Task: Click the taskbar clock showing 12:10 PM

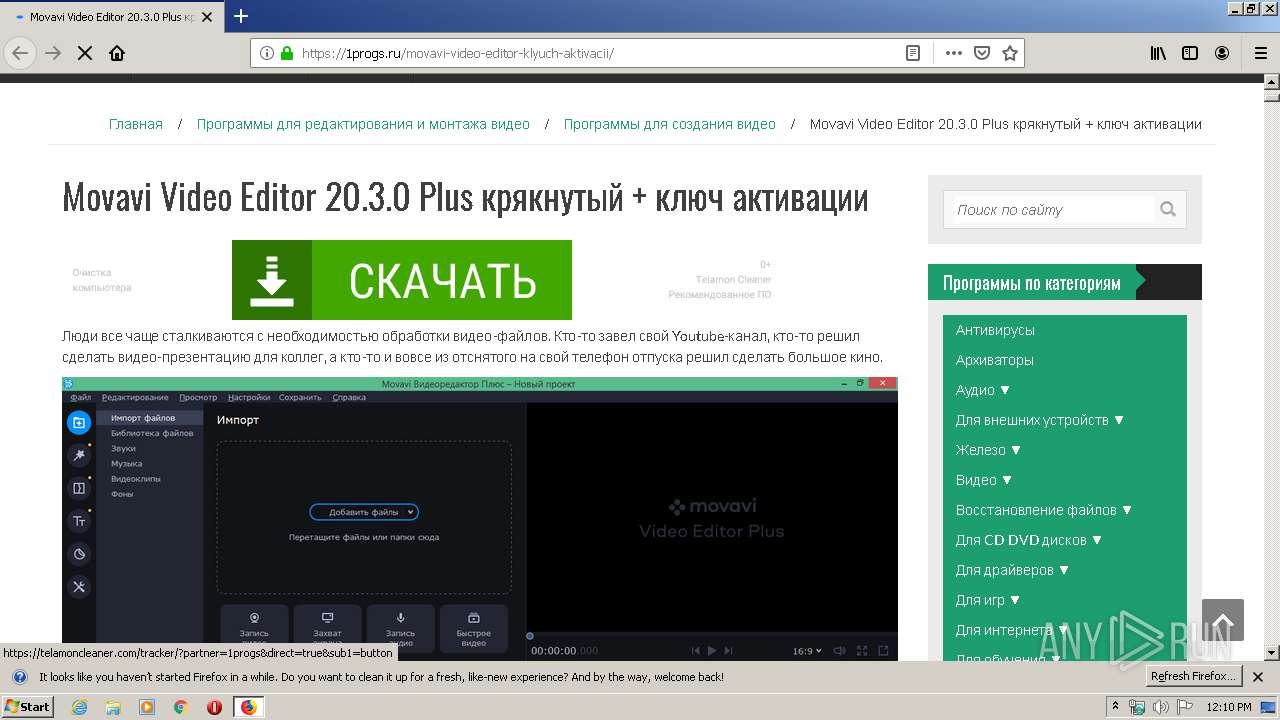Action: point(1229,707)
